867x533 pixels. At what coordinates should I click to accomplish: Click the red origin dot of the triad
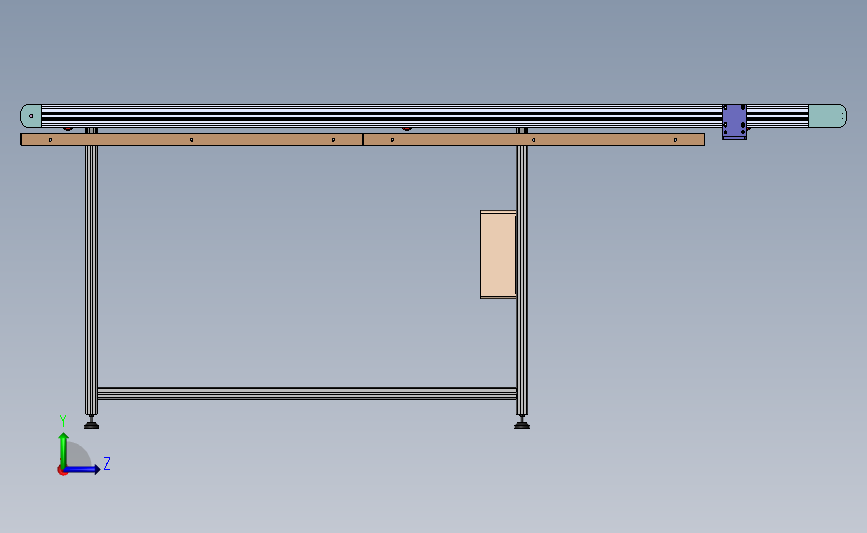[62, 471]
